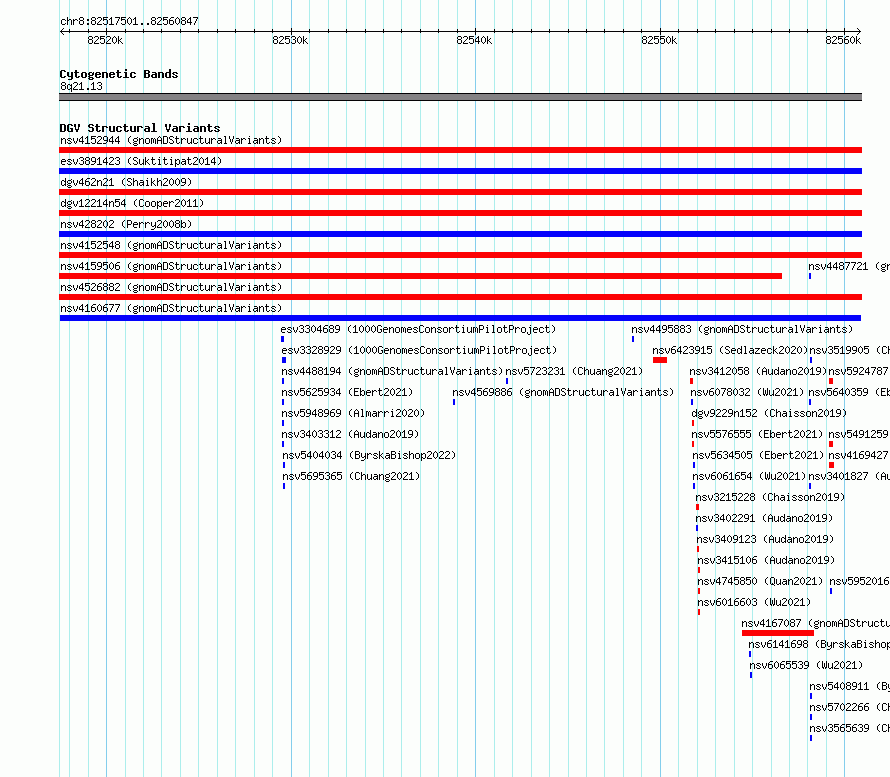This screenshot has height=777, width=890.
Task: Click the nsv4167087 gnomAD label
Action: (x=816, y=623)
